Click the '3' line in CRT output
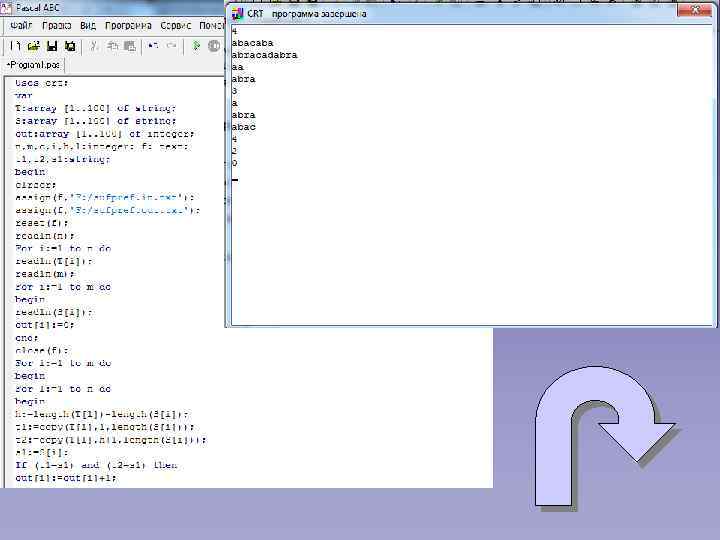720x540 pixels. pyautogui.click(x=234, y=91)
